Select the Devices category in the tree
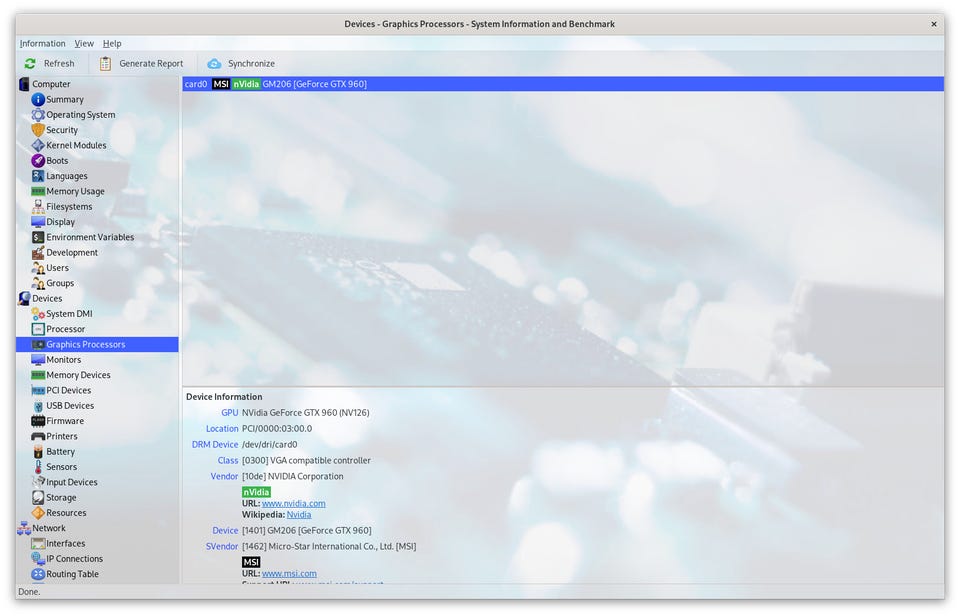Viewport: 960px width, 616px height. [x=47, y=298]
